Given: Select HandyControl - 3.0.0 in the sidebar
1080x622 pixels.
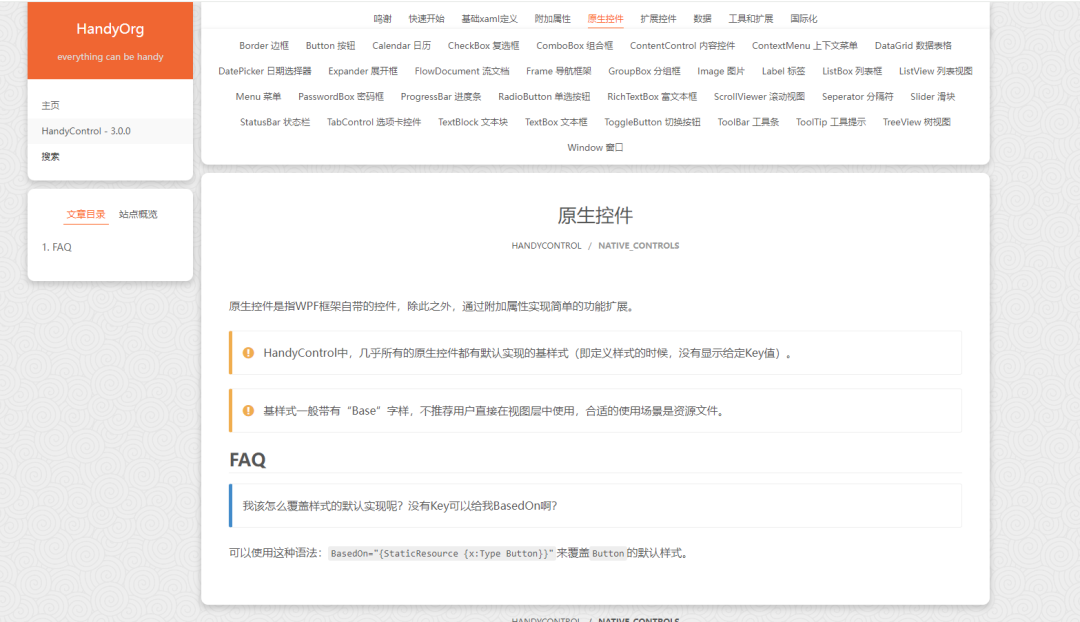Looking at the screenshot, I should click(86, 131).
